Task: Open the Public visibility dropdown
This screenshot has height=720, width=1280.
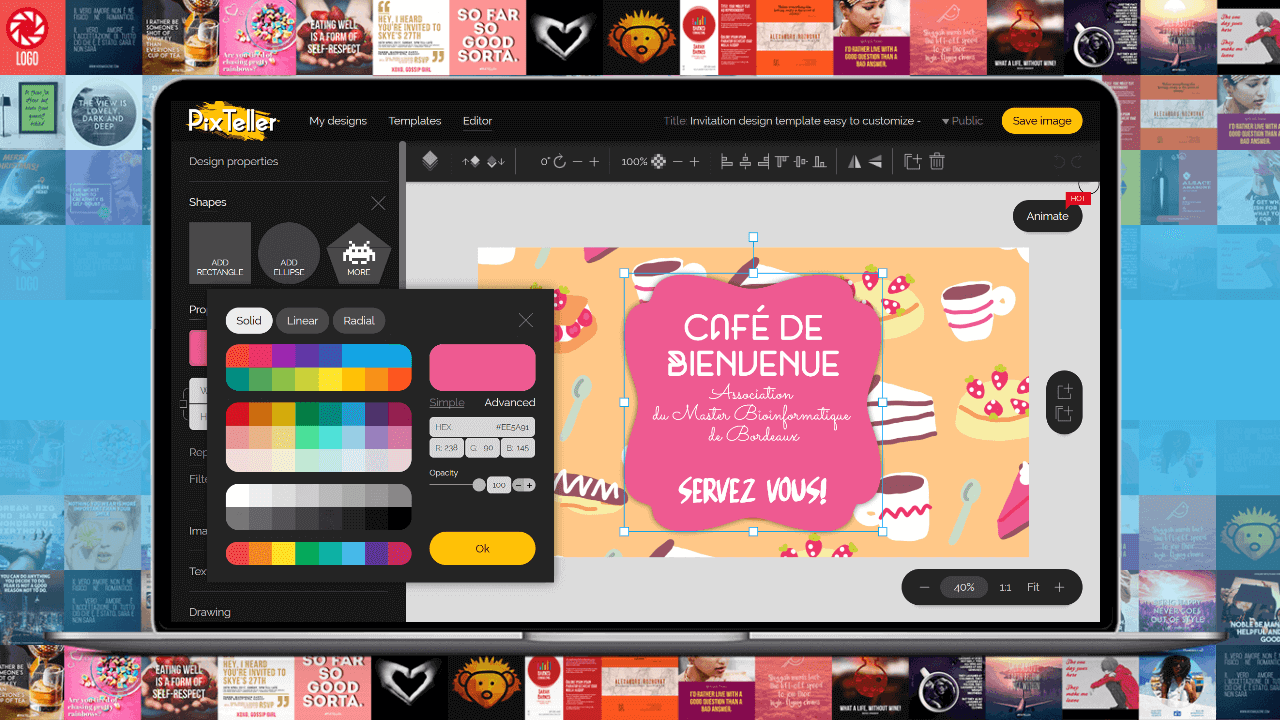Action: click(x=961, y=120)
